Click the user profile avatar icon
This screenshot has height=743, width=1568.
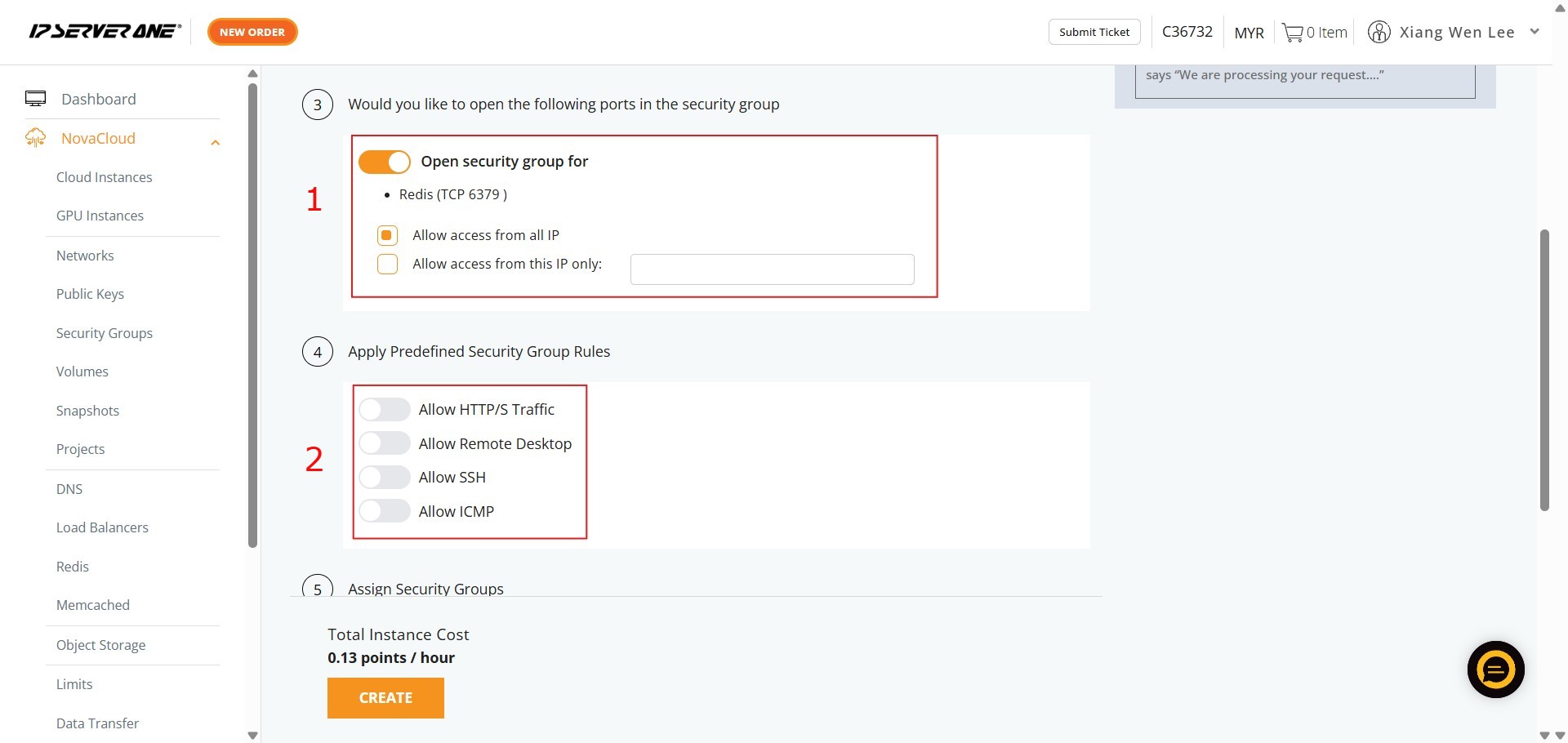[1379, 33]
